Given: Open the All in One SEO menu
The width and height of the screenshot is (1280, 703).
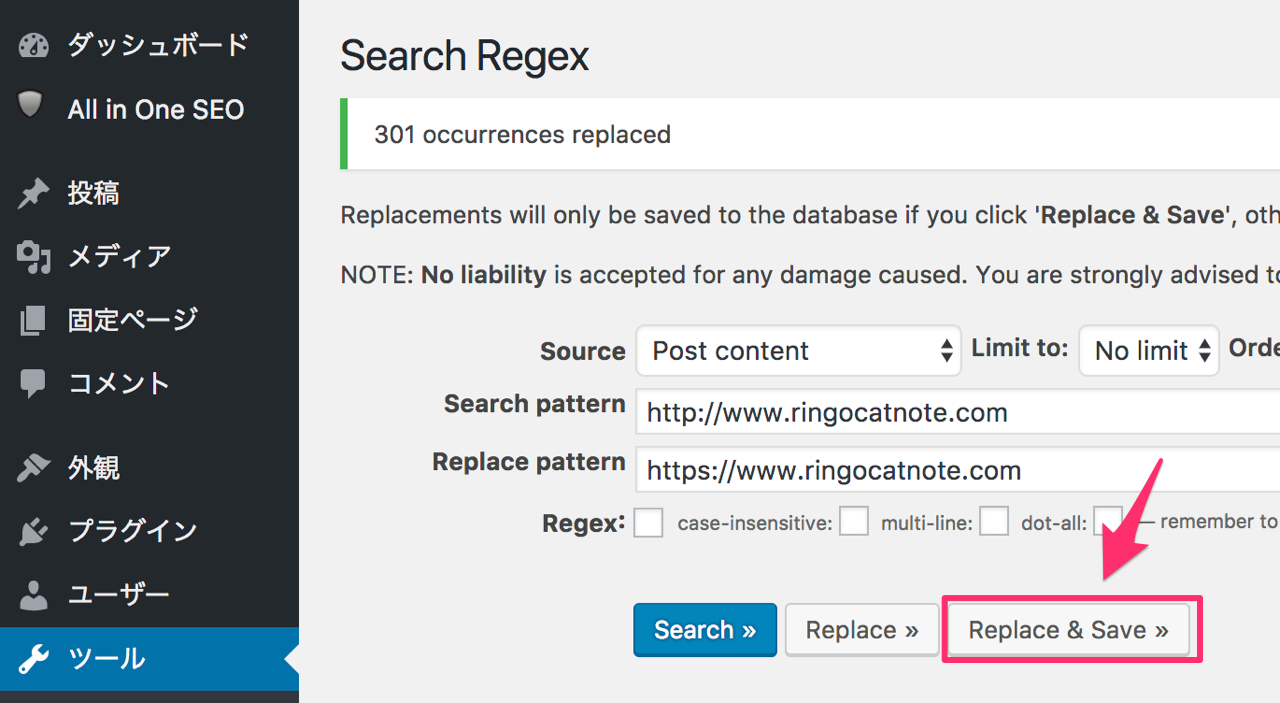Looking at the screenshot, I should 155,109.
